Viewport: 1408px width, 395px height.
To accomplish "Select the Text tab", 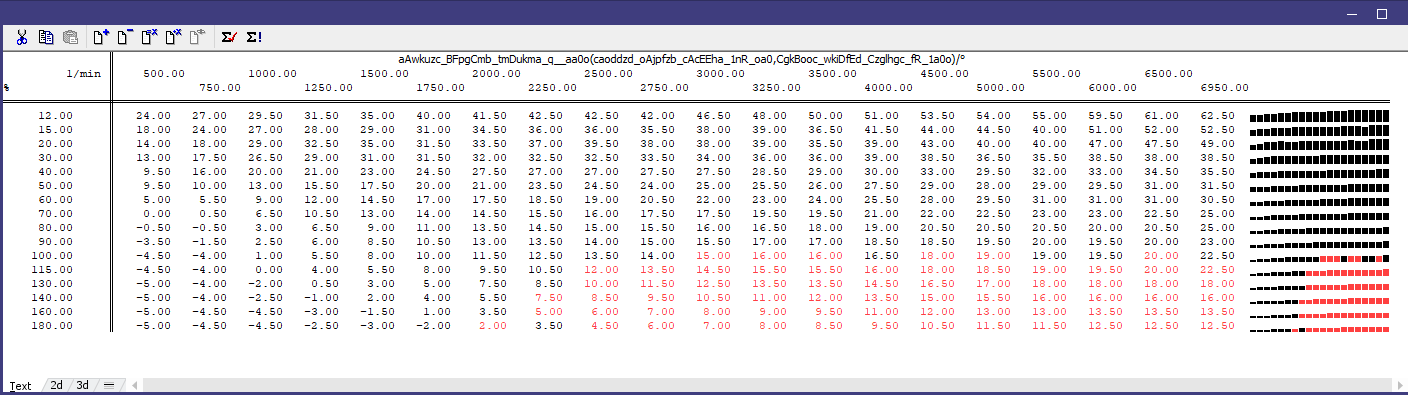I will click(21, 385).
